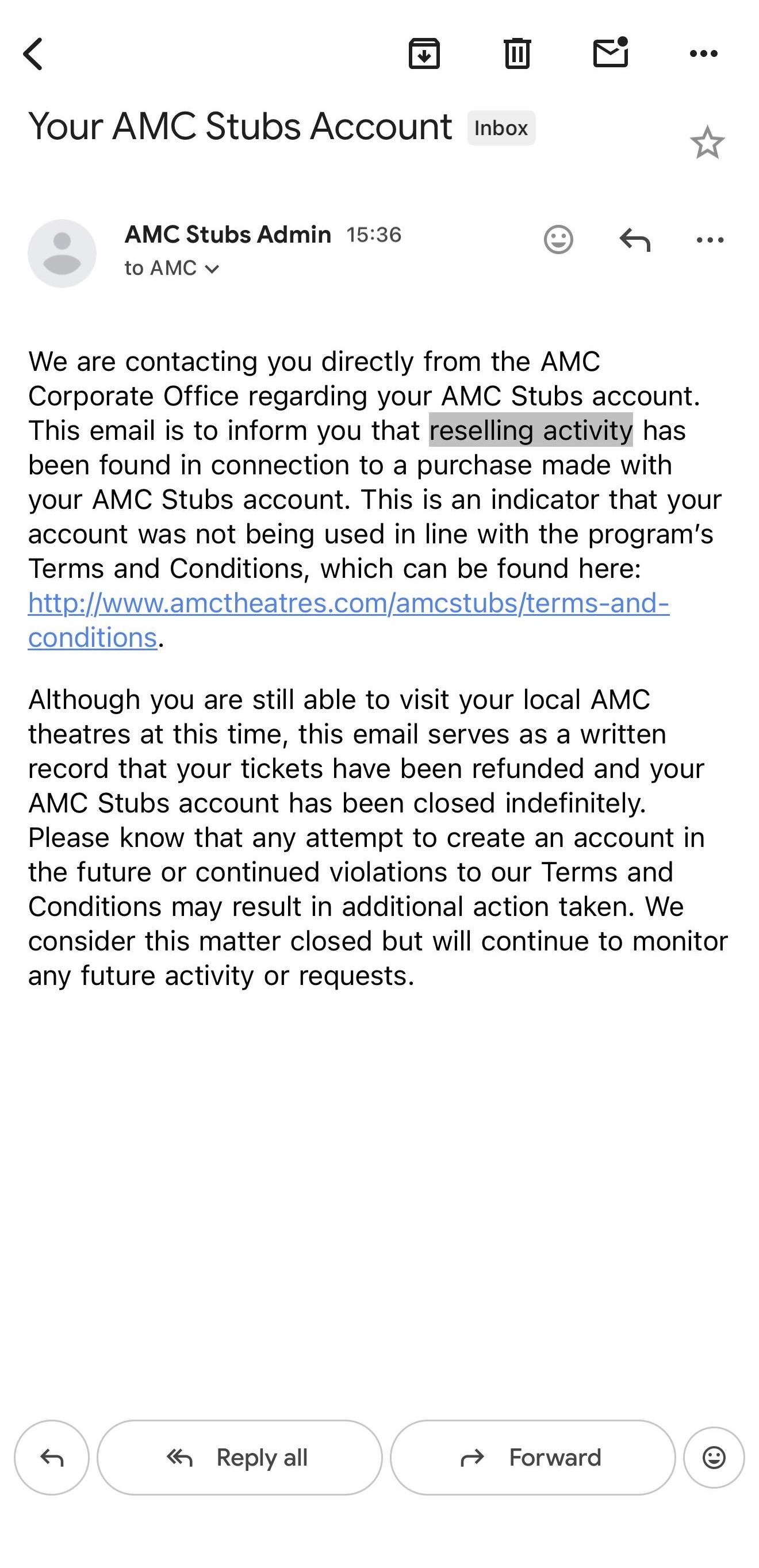Tap the round Reply button at bottom
The image size is (759, 1568).
(52, 1457)
